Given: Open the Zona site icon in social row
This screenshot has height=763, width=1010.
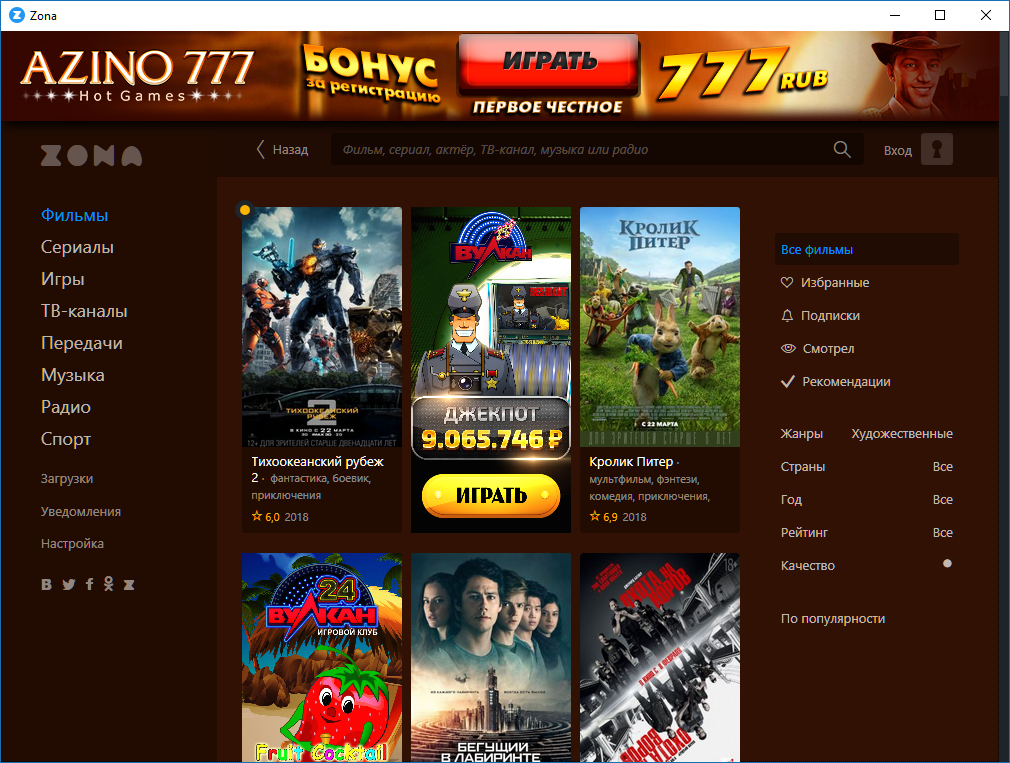Looking at the screenshot, I should click(129, 585).
